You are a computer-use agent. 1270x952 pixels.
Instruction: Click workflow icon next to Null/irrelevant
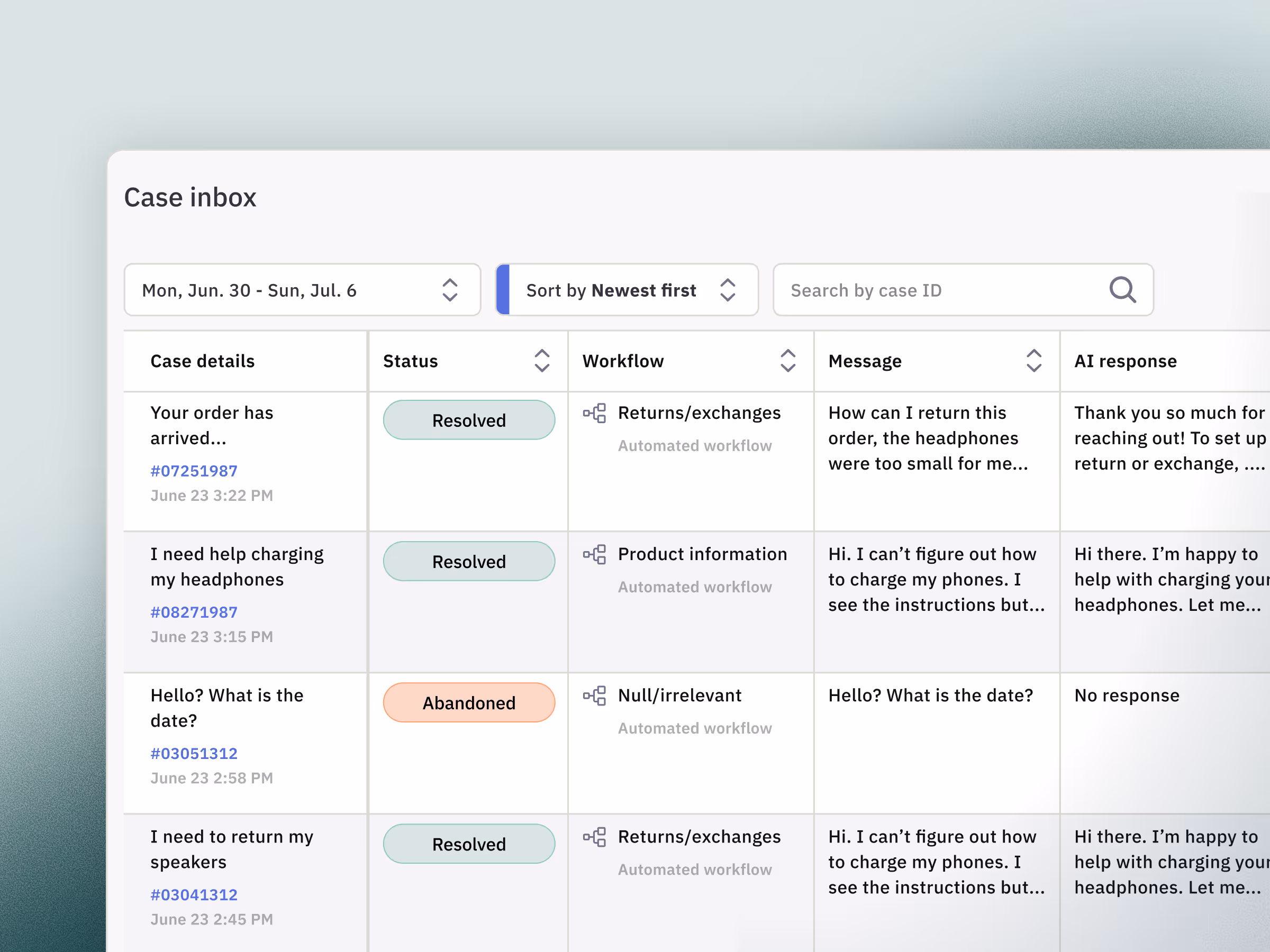pos(595,695)
